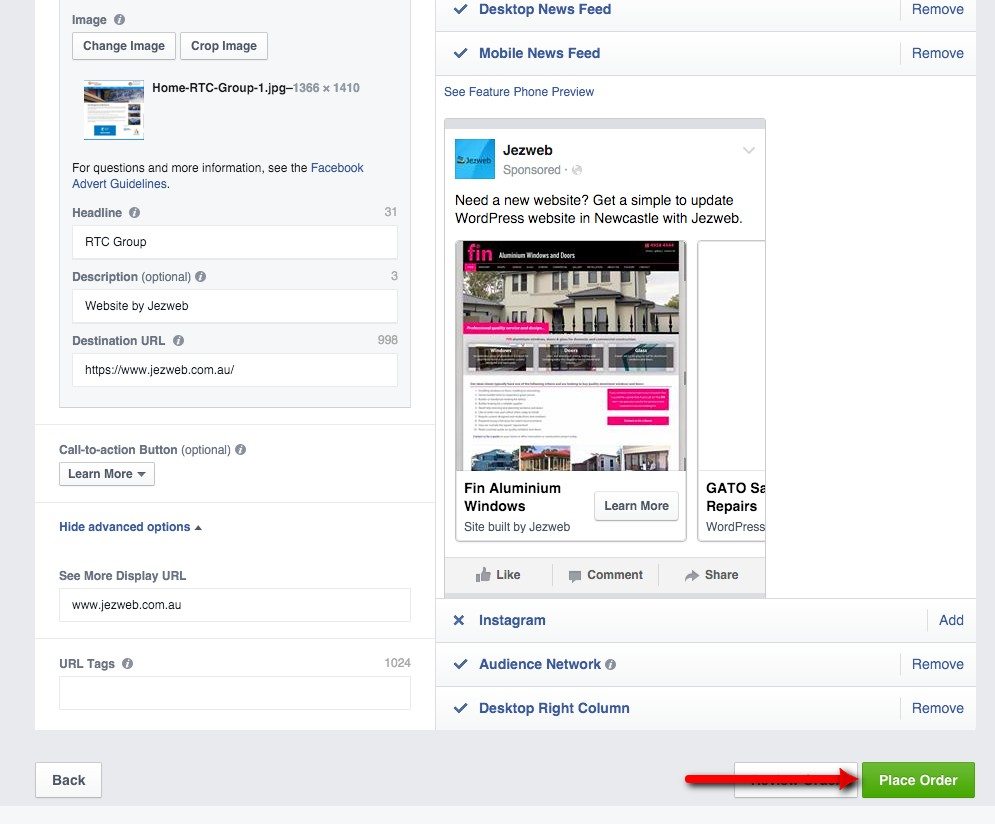Remove the Desktop News Feed placement
995x824 pixels.
click(937, 9)
